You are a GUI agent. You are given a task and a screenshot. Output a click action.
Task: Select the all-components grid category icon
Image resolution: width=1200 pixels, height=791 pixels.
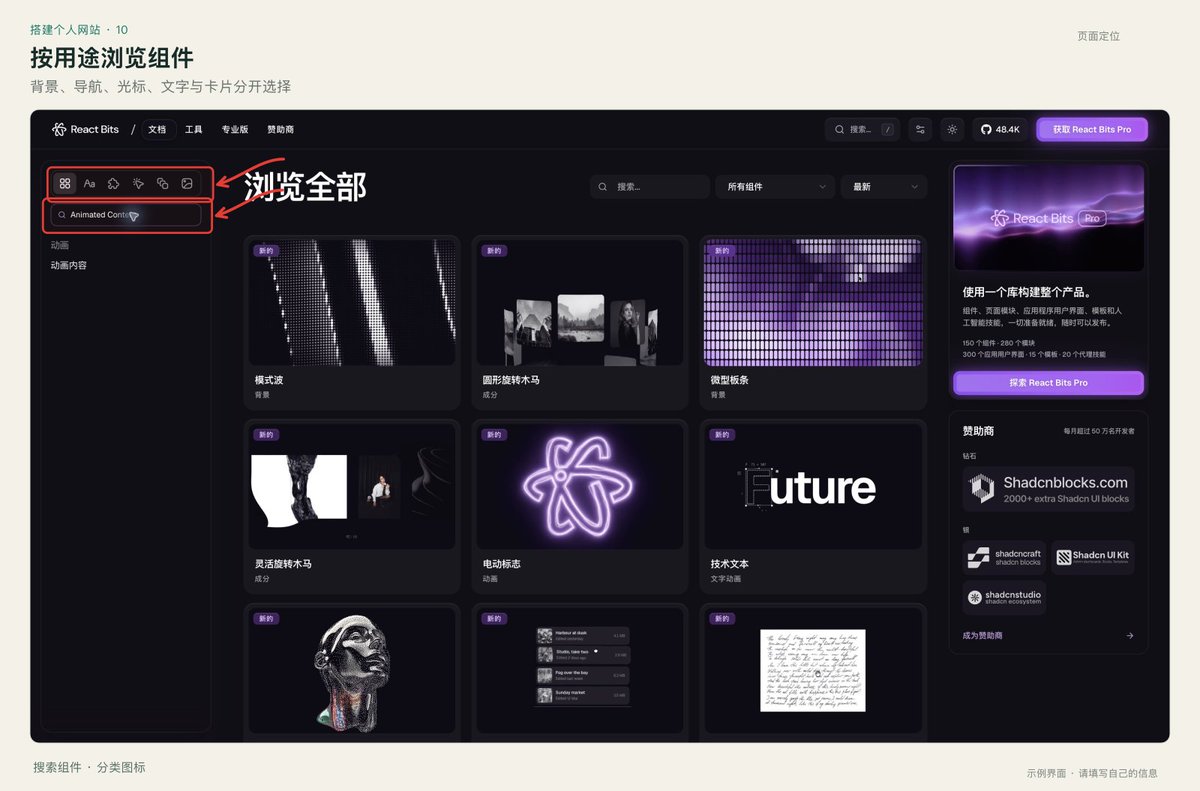click(65, 184)
